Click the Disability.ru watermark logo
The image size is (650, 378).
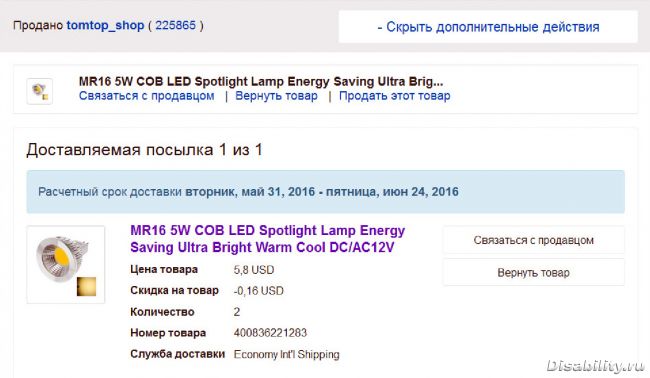[x=595, y=366]
